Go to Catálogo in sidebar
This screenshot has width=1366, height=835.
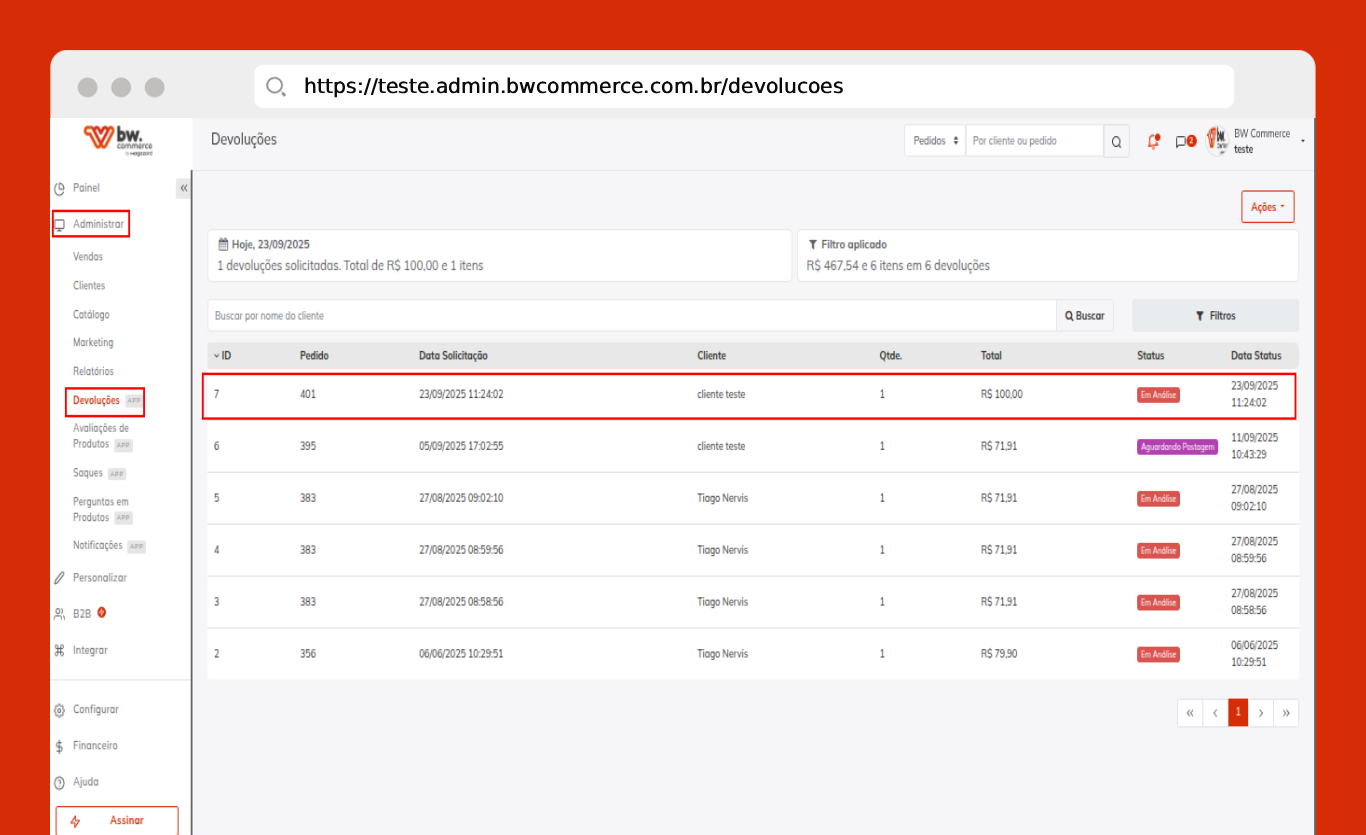pos(91,315)
